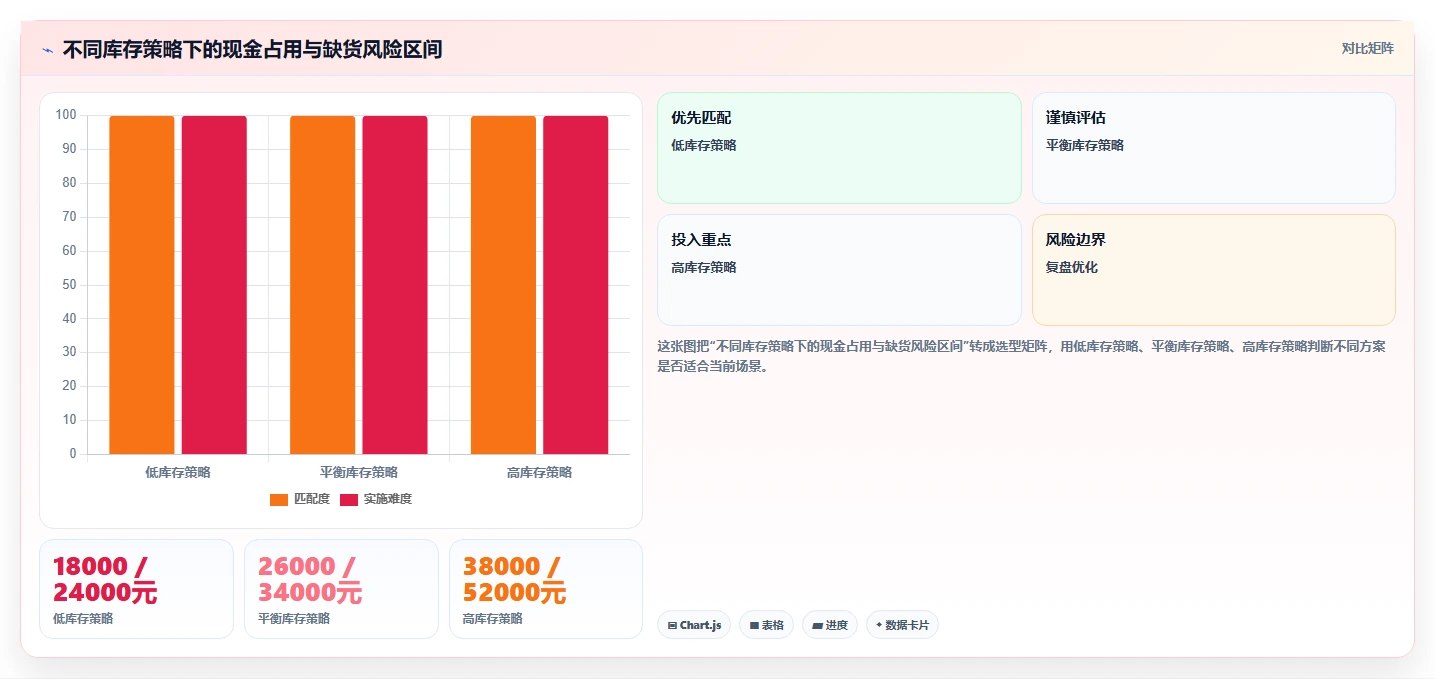Click the 高库存策略 x-axis label

click(x=540, y=472)
